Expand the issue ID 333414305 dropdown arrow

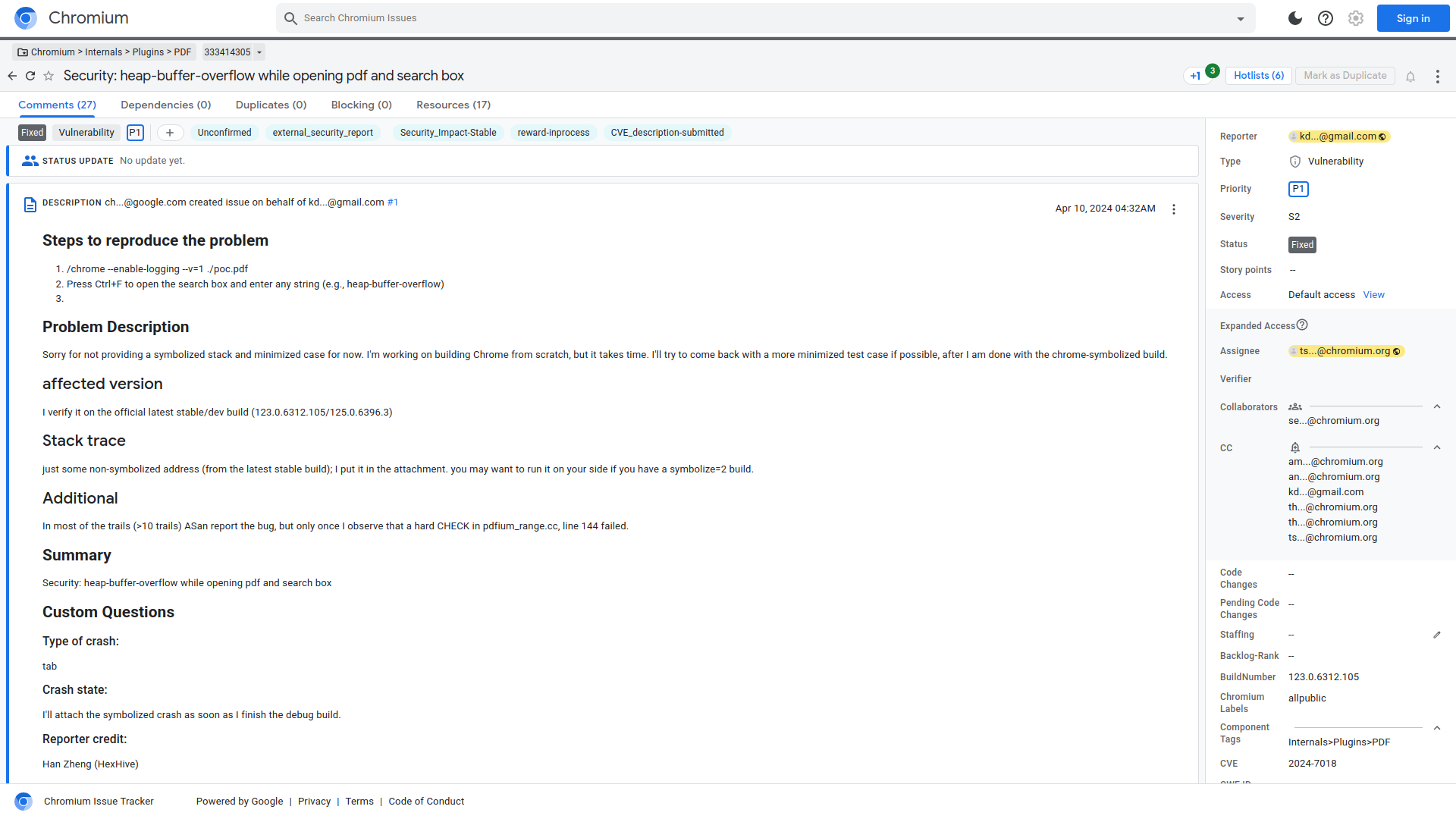[x=259, y=52]
